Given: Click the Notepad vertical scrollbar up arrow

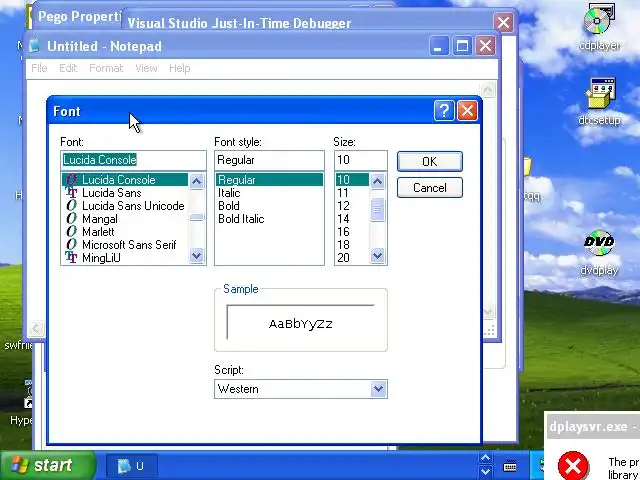Looking at the screenshot, I should tap(488, 89).
